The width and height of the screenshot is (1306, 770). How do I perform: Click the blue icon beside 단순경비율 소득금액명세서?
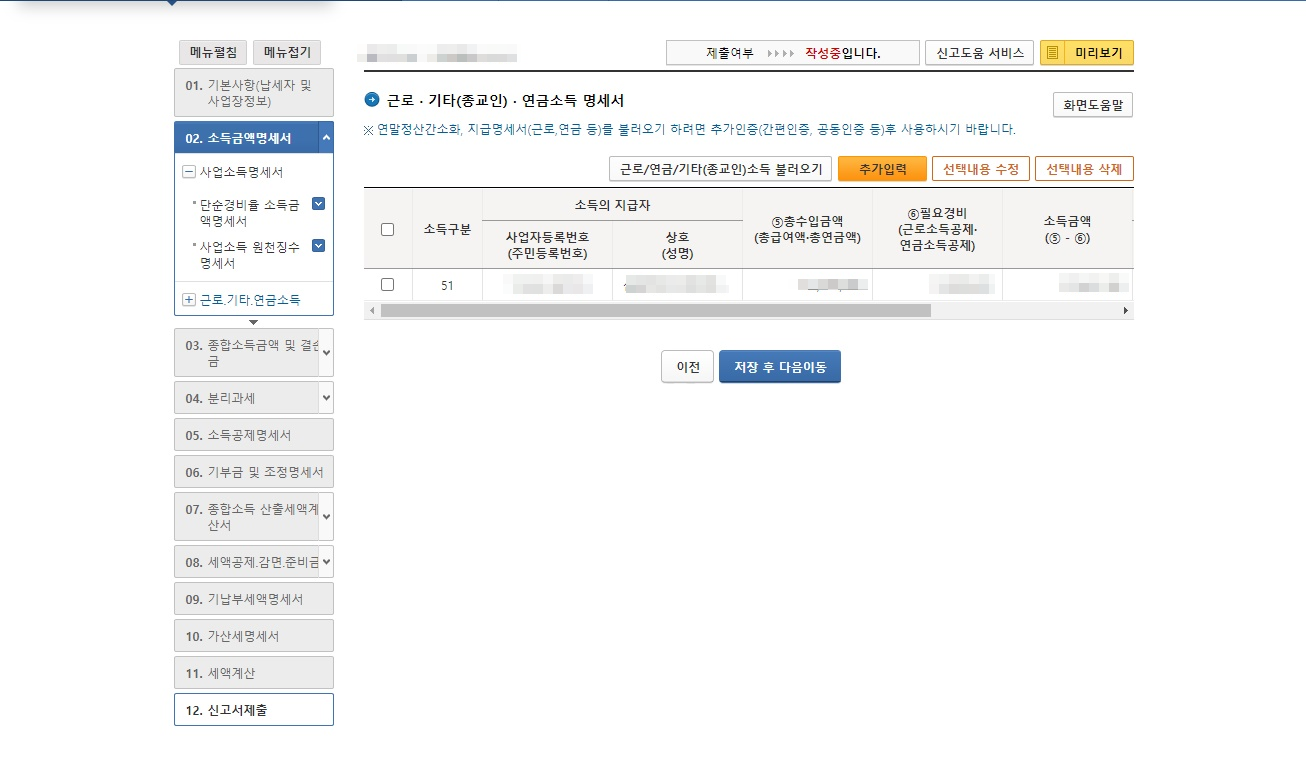[320, 204]
